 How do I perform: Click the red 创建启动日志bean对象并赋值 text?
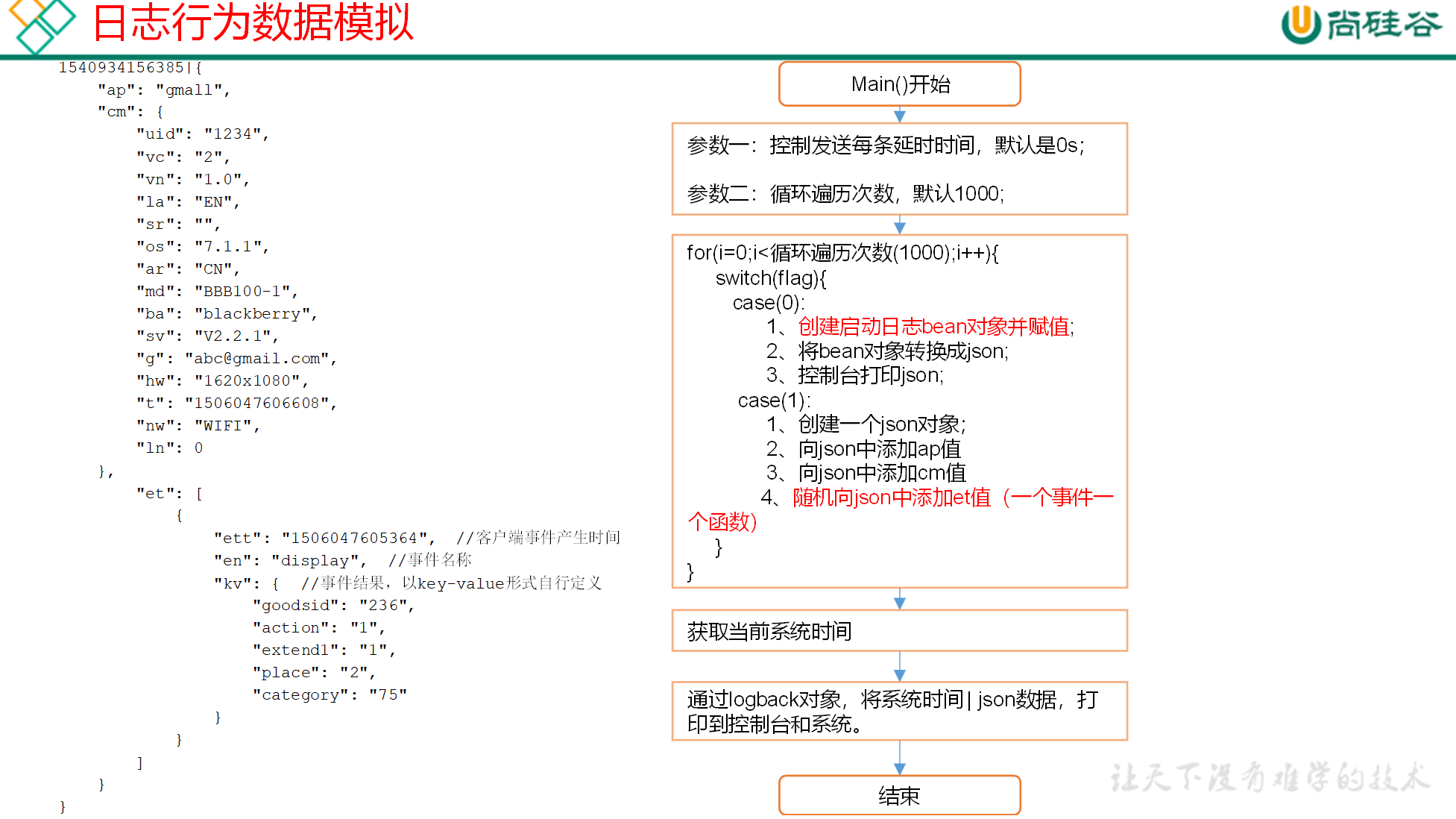[x=935, y=327]
